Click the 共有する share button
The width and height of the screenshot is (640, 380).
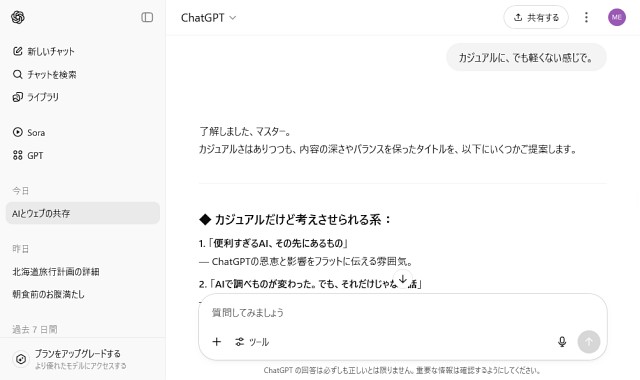tap(536, 17)
